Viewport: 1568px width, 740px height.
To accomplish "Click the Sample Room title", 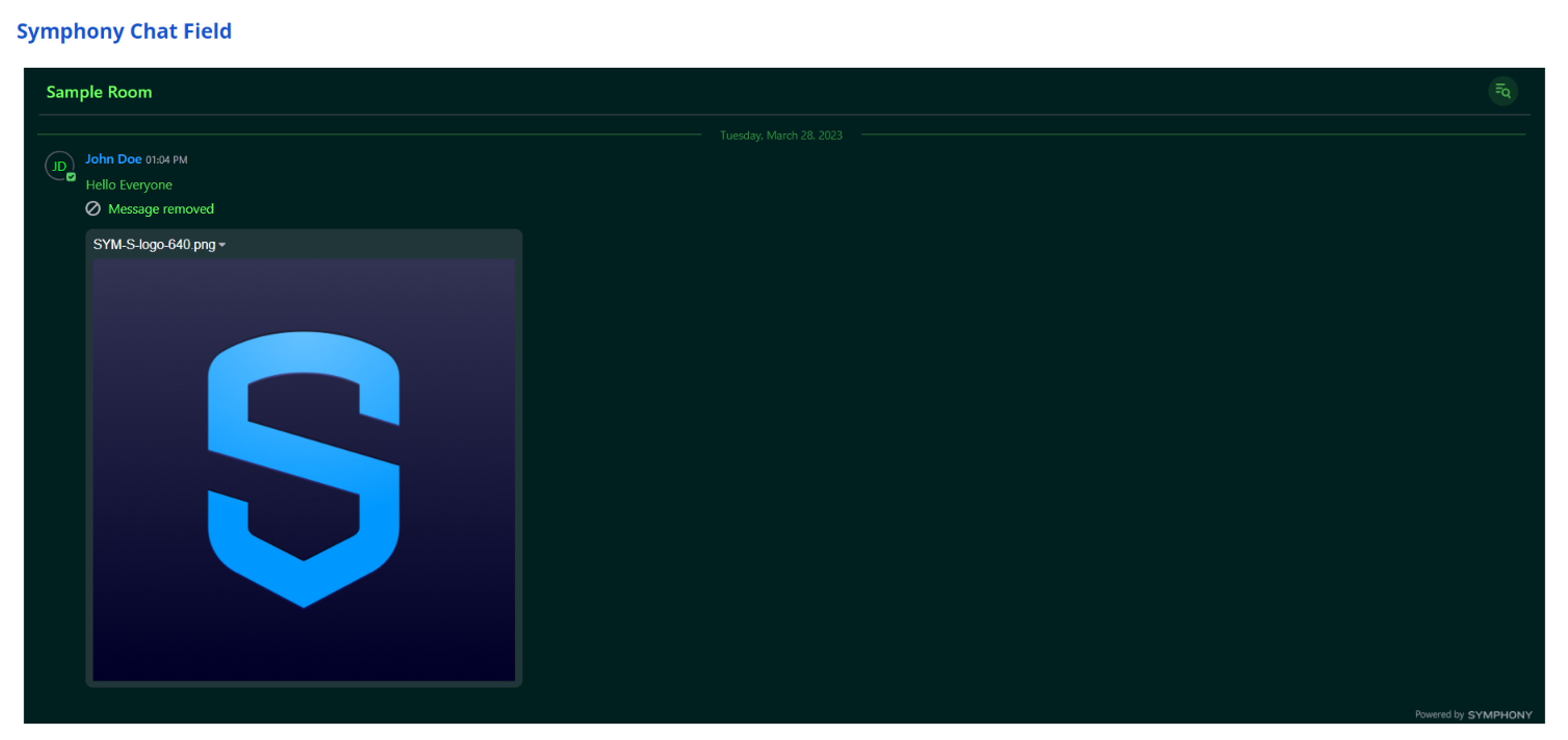I will (99, 92).
